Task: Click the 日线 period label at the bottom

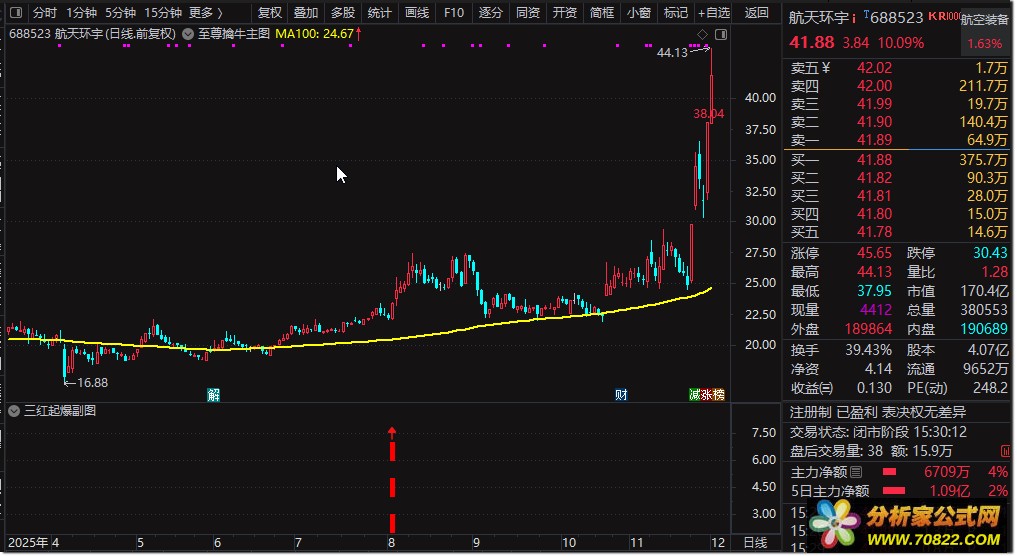Action: pyautogui.click(x=756, y=542)
